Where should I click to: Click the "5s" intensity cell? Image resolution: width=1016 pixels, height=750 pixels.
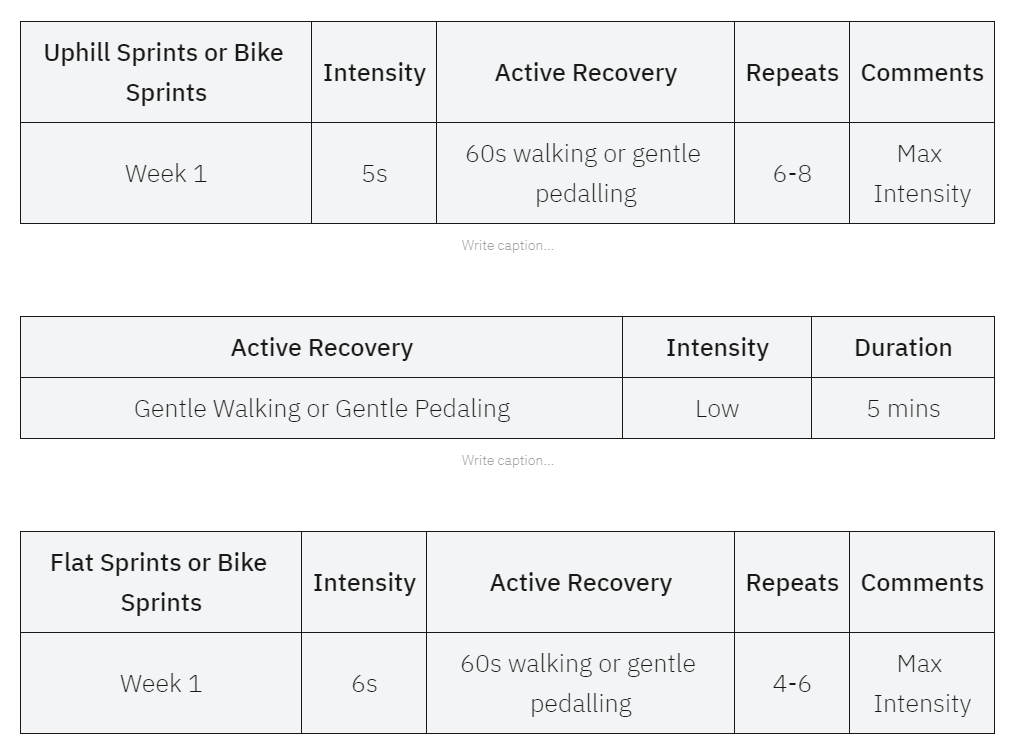[374, 173]
